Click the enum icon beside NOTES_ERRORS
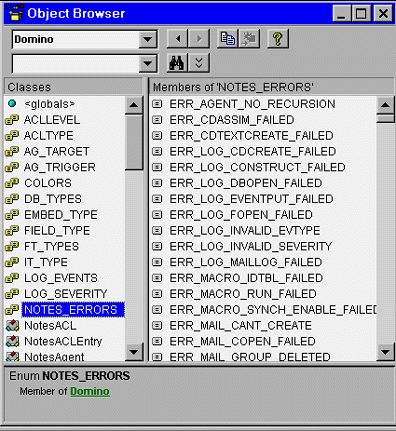This screenshot has height=431, width=396. pos(12,310)
